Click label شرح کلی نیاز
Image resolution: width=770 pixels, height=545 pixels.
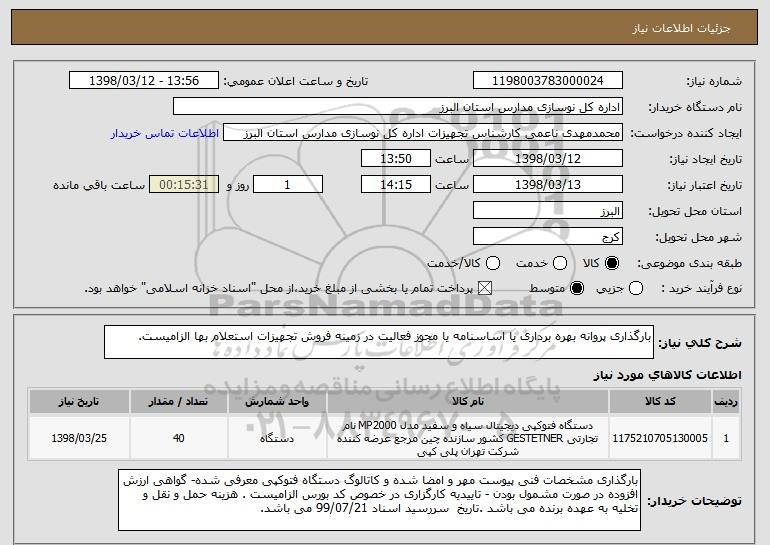click(x=700, y=343)
